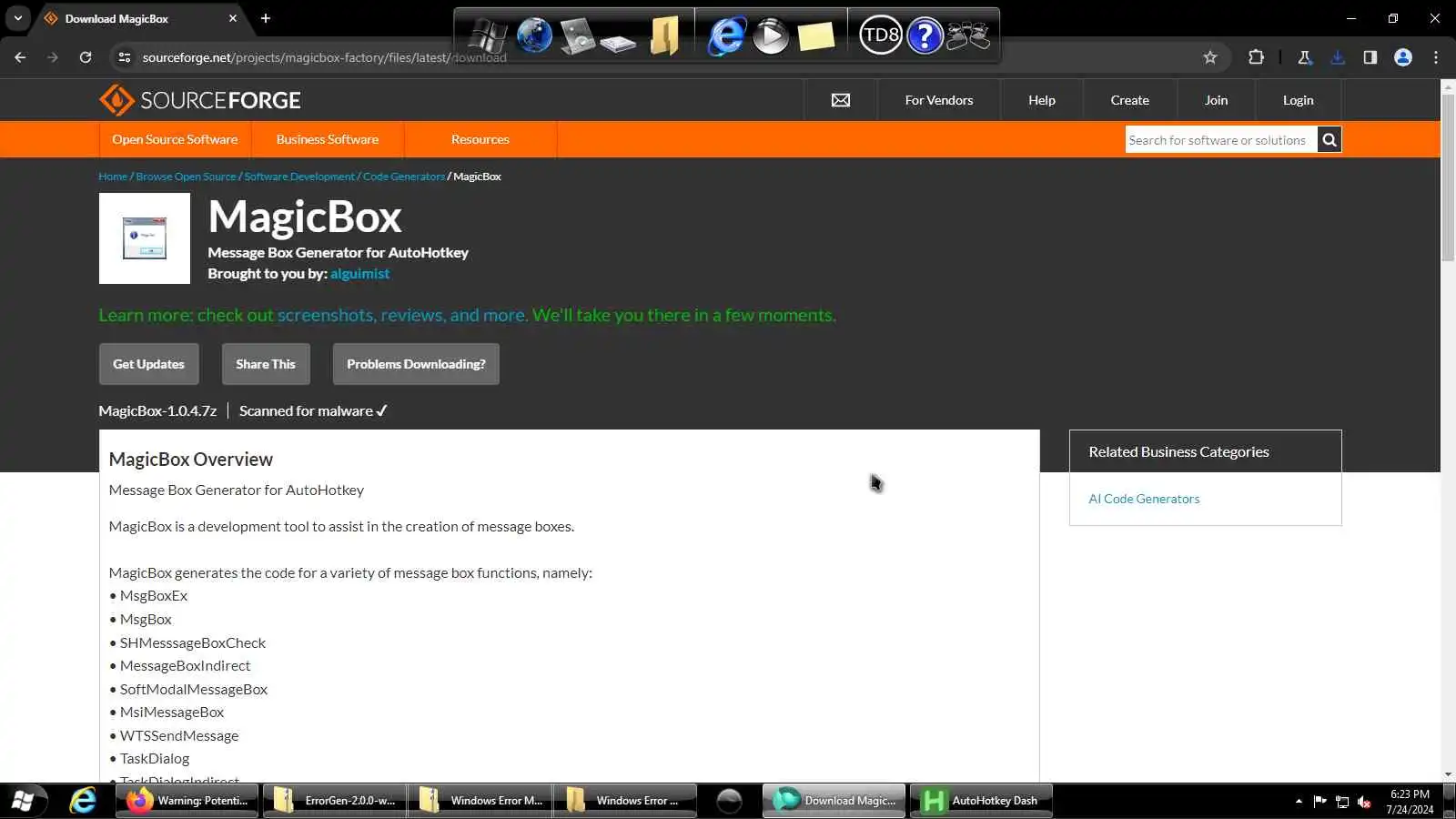
Task: Open the Login page
Action: pyautogui.click(x=1299, y=100)
